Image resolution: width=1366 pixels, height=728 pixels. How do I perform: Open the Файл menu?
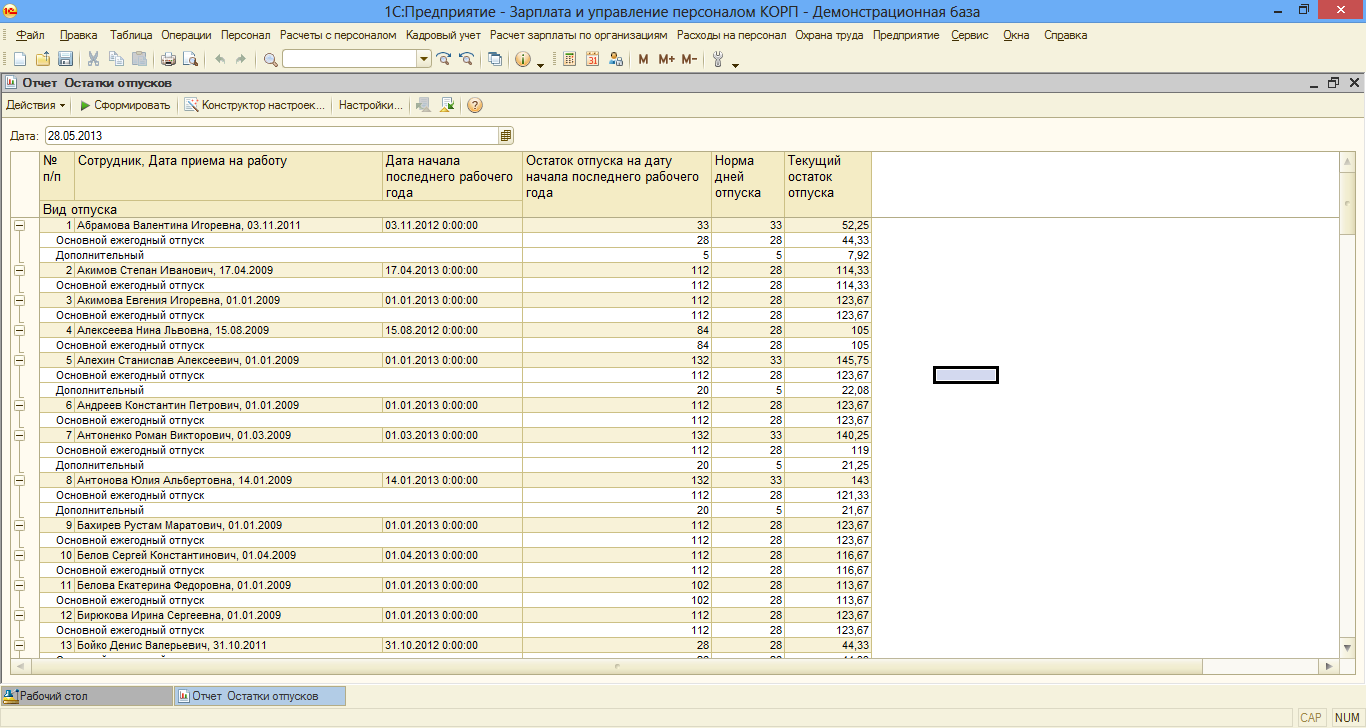(31, 35)
